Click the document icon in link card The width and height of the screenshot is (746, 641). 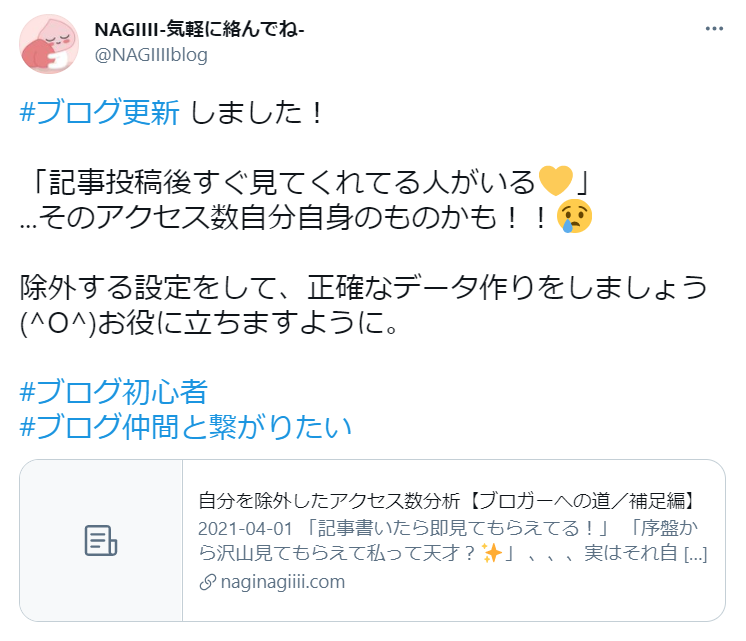[x=101, y=541]
